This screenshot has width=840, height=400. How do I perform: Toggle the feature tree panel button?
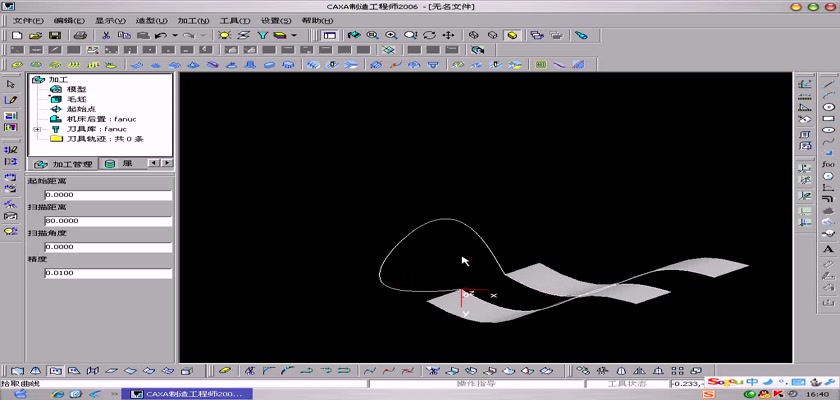[x=329, y=35]
